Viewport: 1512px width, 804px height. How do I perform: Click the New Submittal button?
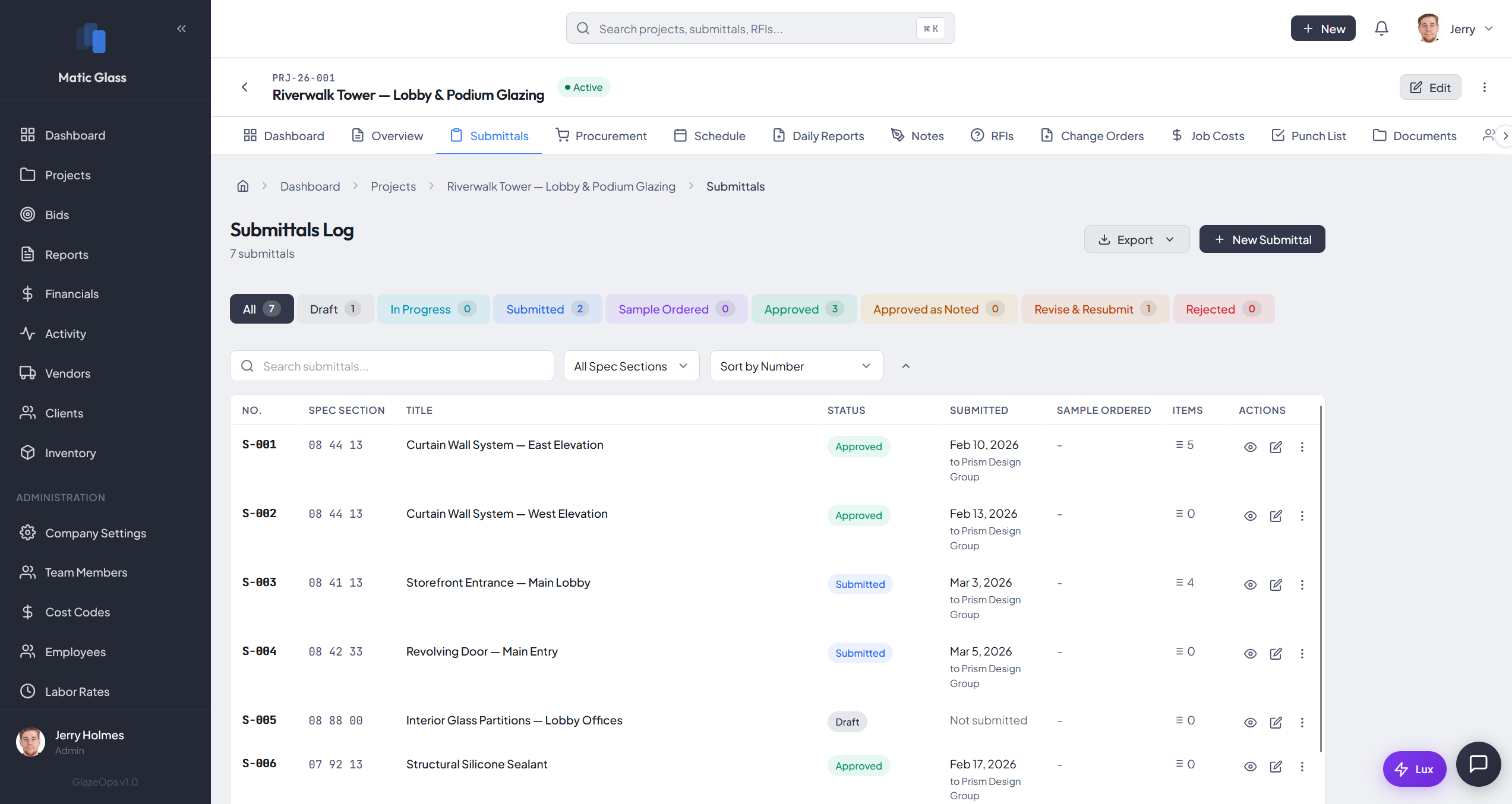click(x=1262, y=239)
